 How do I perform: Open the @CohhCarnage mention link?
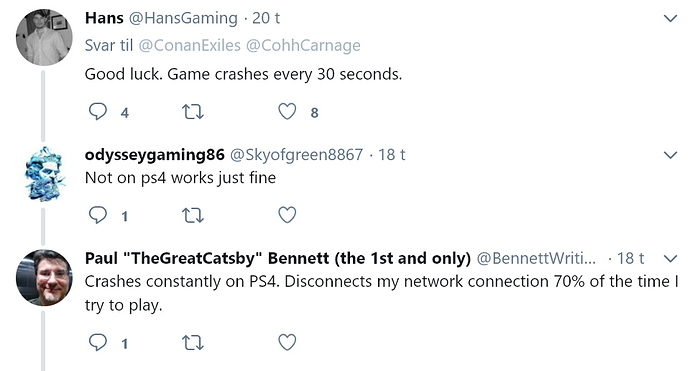click(303, 45)
